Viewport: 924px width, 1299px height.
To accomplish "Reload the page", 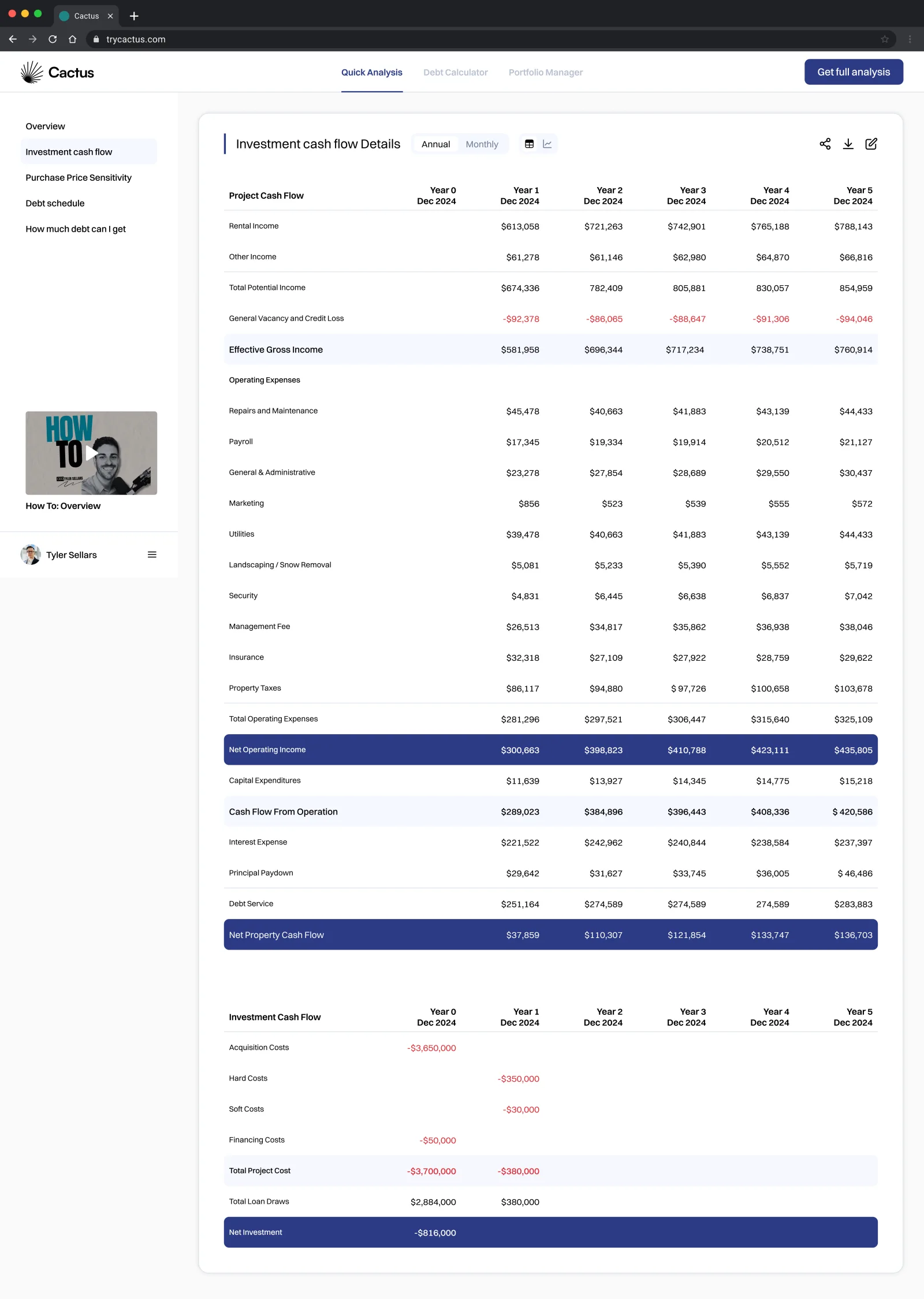I will point(53,39).
